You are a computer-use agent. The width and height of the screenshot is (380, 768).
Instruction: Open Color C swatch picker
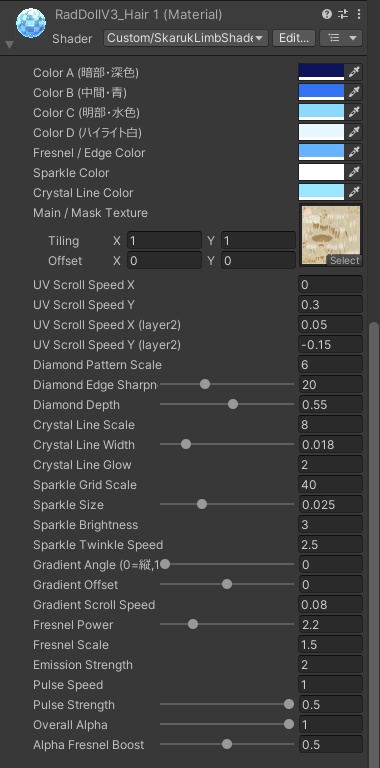[x=321, y=113]
